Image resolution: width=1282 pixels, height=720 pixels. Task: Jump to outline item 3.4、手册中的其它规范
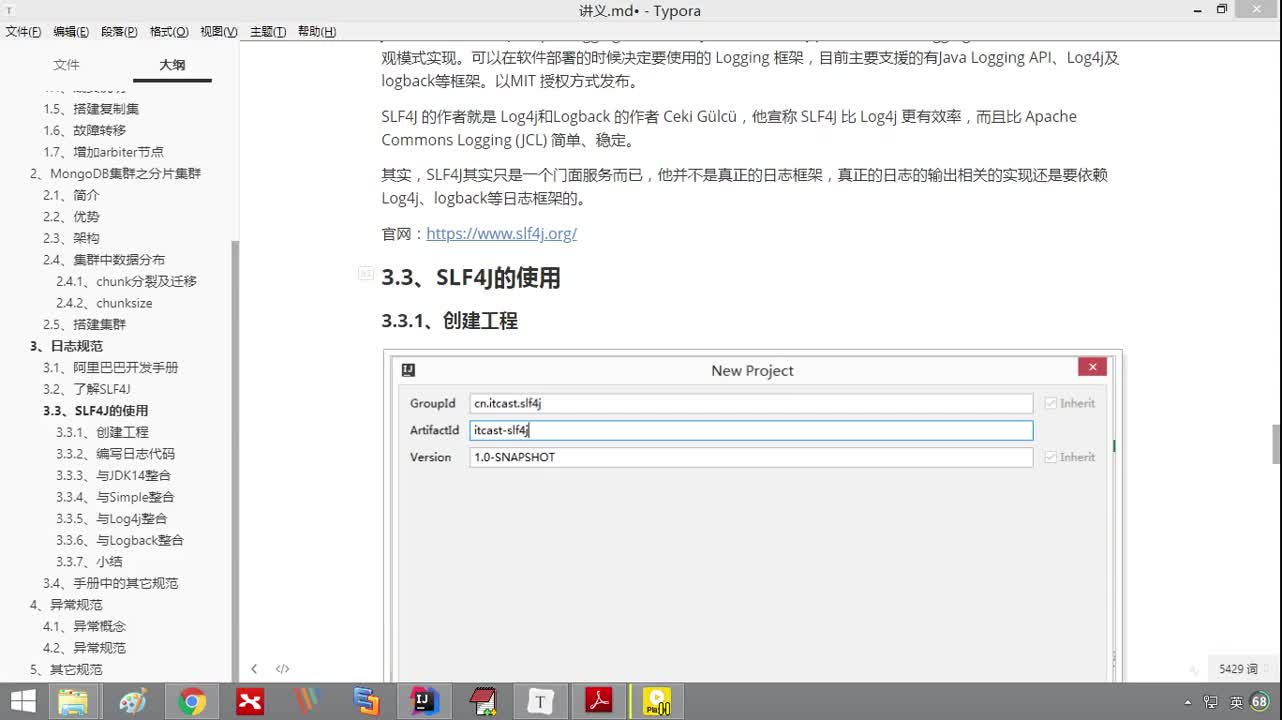click(110, 583)
